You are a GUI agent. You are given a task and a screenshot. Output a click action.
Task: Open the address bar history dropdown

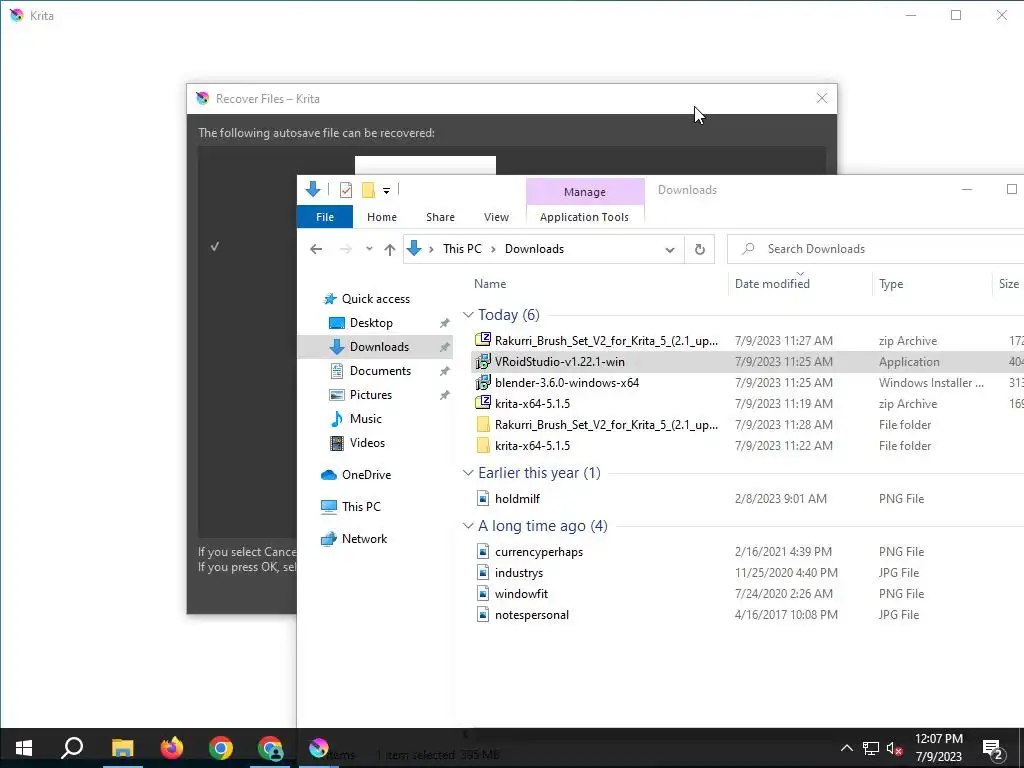669,249
